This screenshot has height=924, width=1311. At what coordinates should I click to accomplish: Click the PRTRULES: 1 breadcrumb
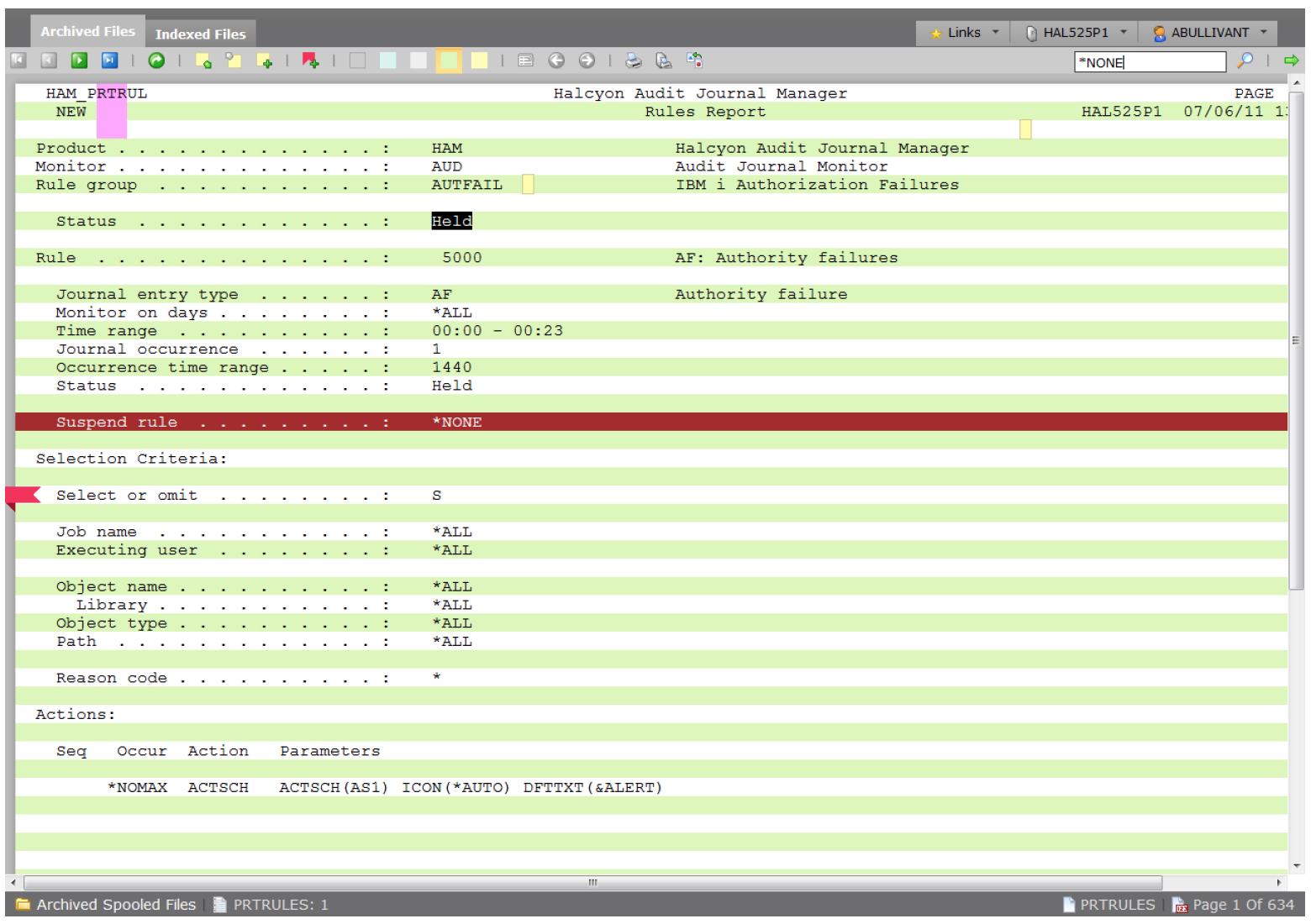point(271,905)
